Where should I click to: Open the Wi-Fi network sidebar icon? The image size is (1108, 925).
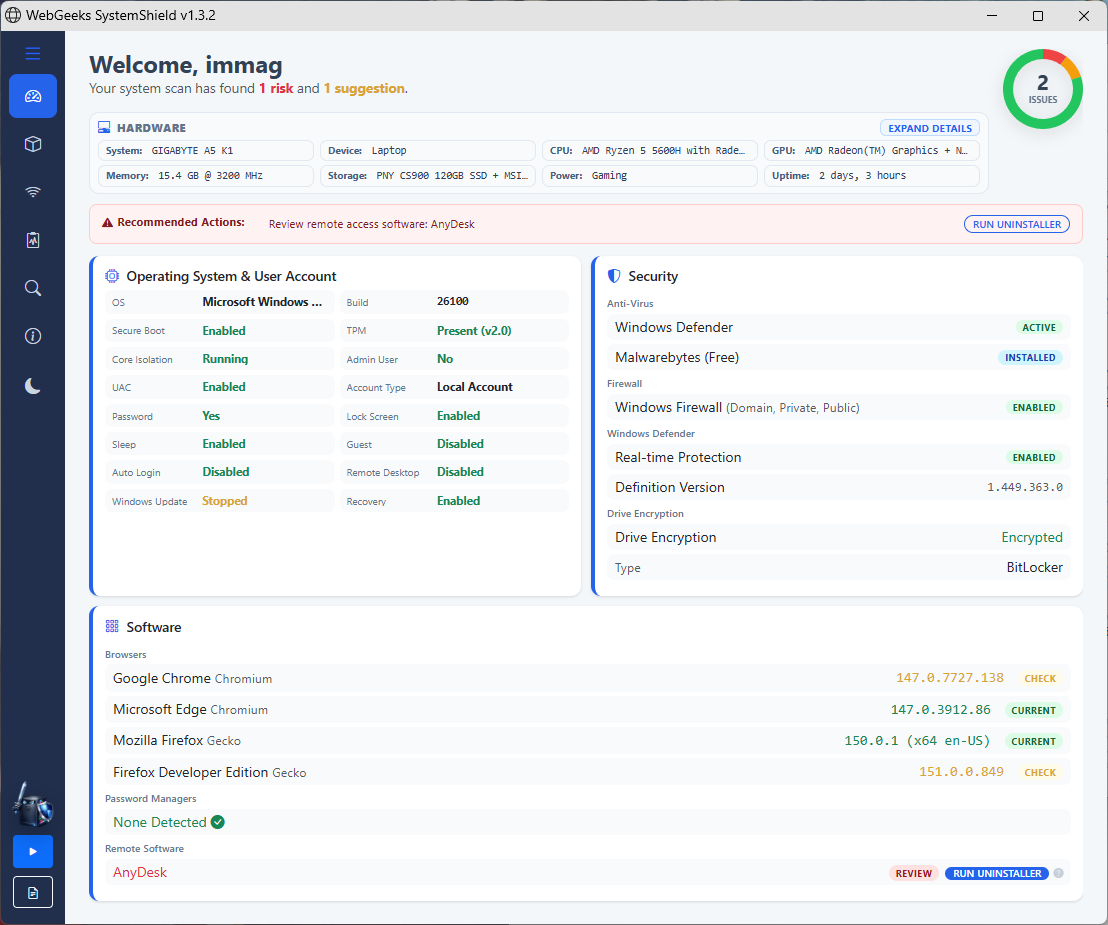point(33,192)
